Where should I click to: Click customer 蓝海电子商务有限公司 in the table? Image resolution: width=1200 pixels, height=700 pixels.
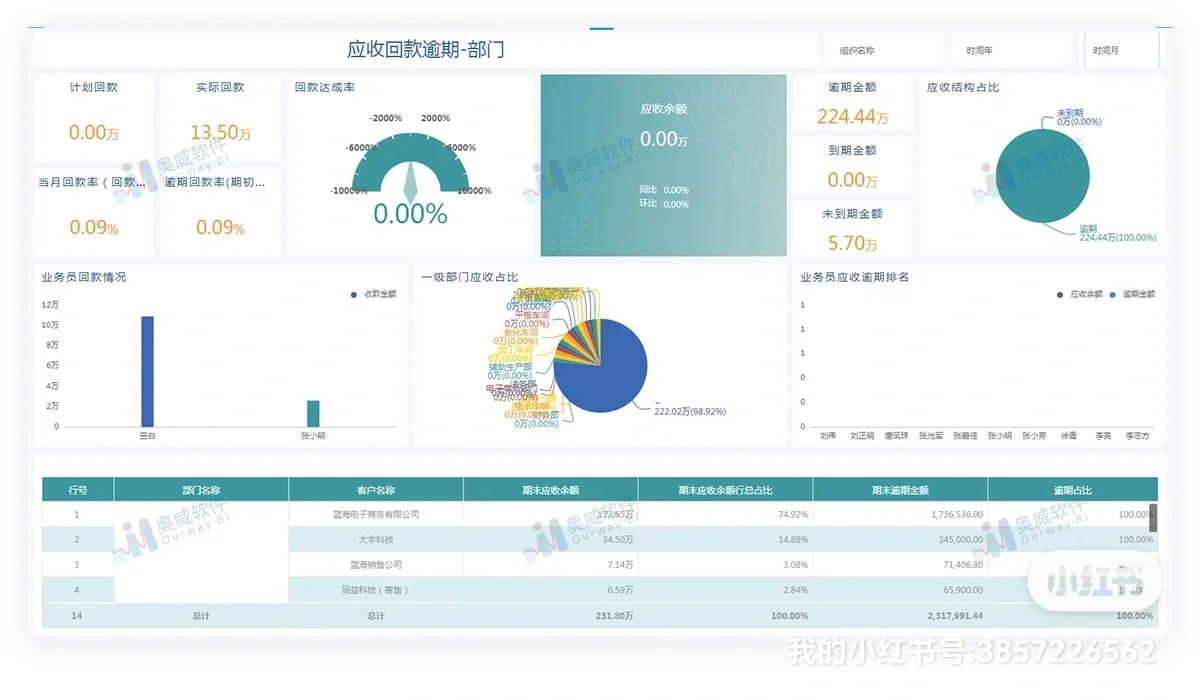(374, 514)
